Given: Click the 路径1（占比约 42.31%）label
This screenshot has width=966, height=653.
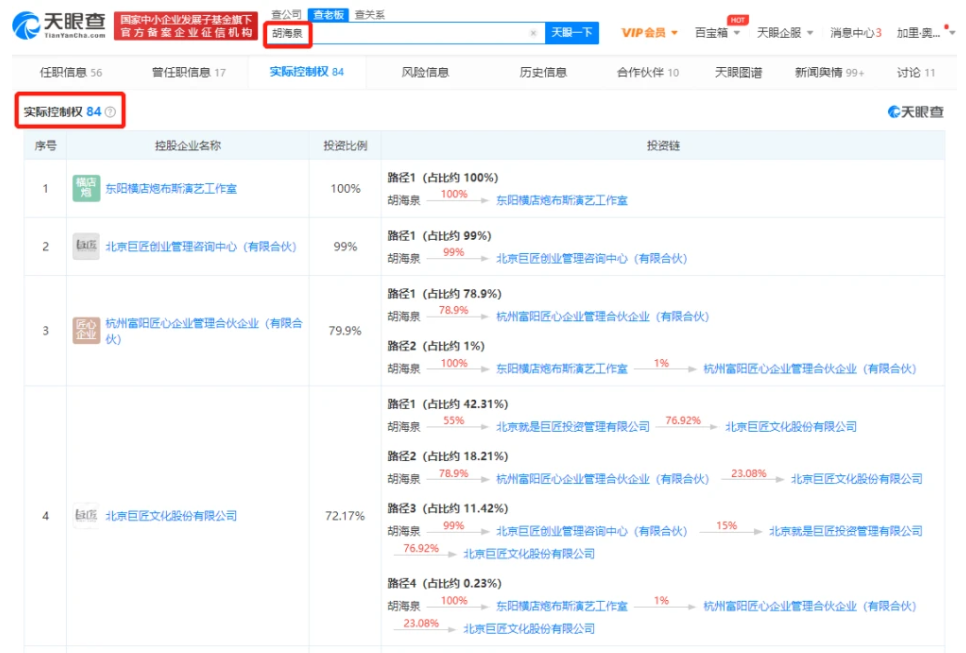Looking at the screenshot, I should coord(448,404).
